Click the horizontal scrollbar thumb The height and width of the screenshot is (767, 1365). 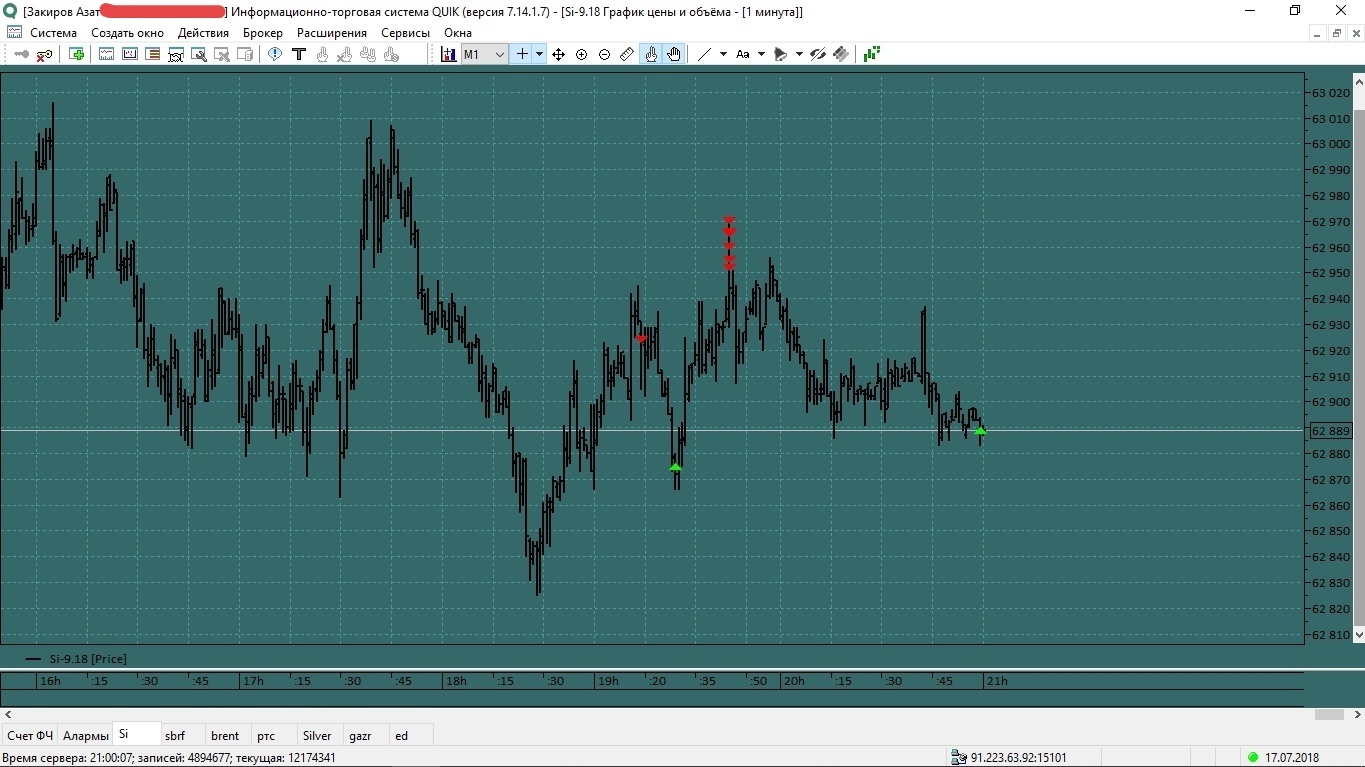1329,714
